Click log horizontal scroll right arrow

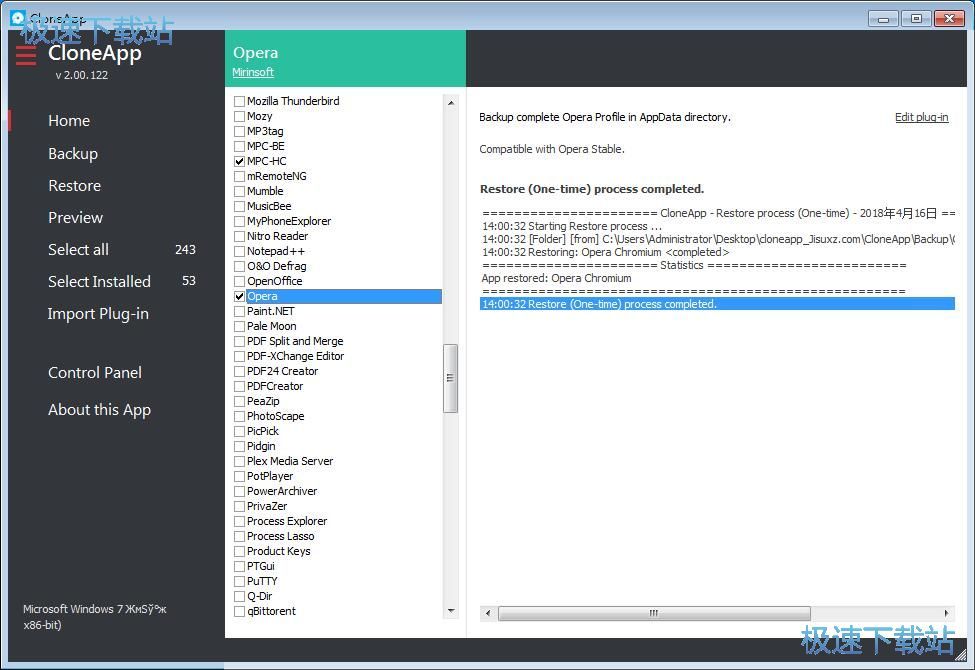946,613
